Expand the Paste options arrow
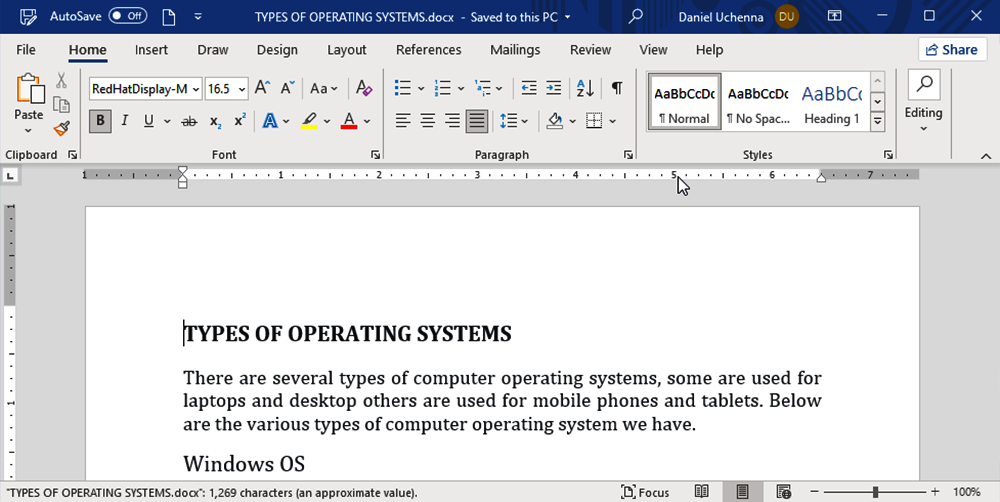 [29, 131]
